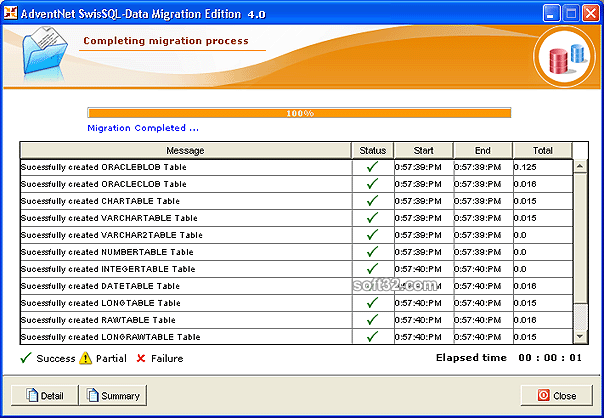Image resolution: width=604 pixels, height=418 pixels.
Task: Click the status checkmark for RAWTABLE row
Action: point(372,320)
